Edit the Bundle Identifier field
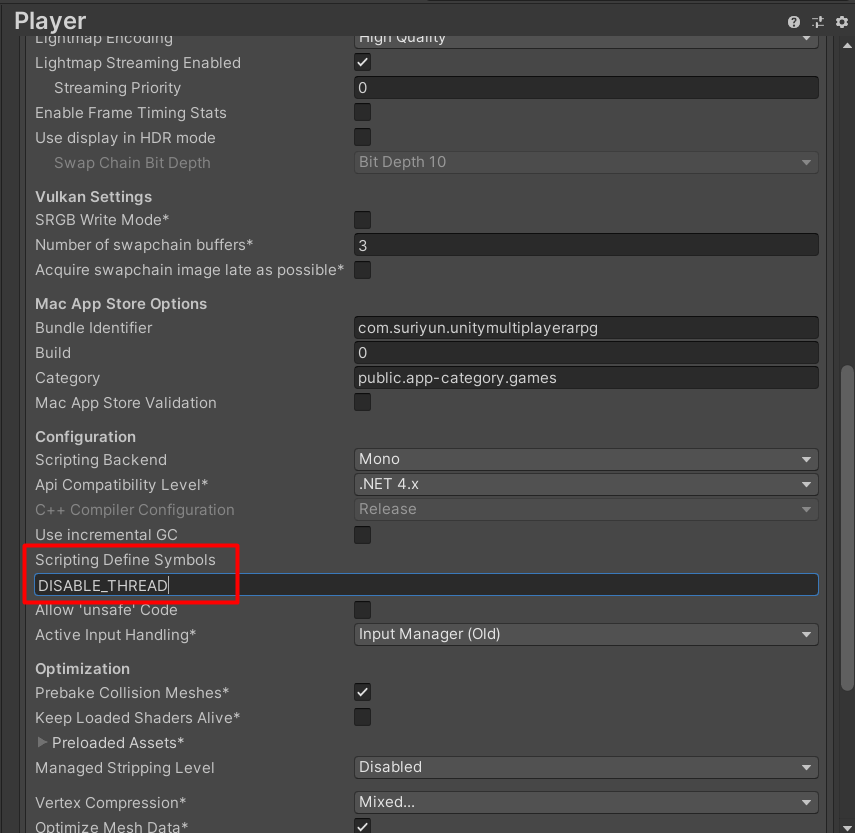The width and height of the screenshot is (855, 833). (x=585, y=327)
